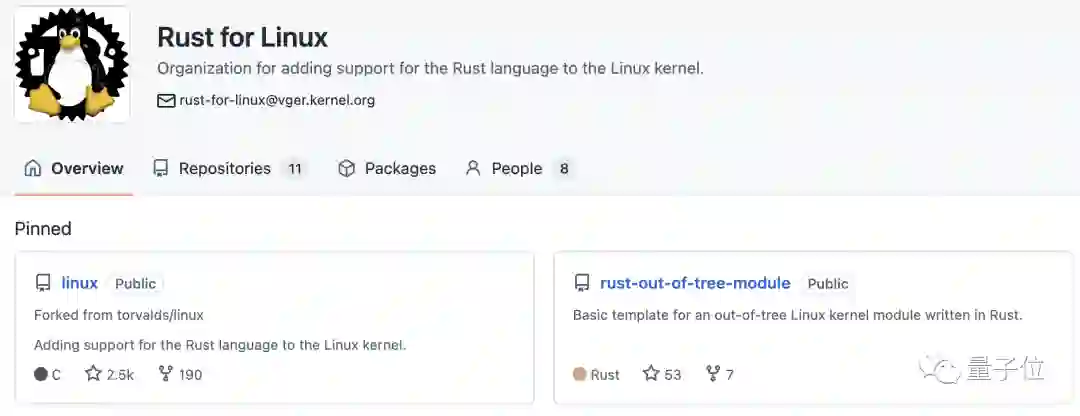Open the rust-for-linux@vger.kernel.org email link
Screen dimensions: 1080x416
pyautogui.click(x=277, y=100)
